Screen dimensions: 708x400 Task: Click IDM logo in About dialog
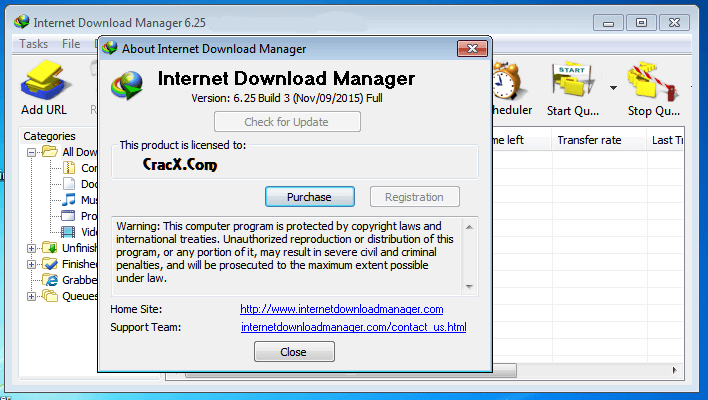(x=127, y=85)
